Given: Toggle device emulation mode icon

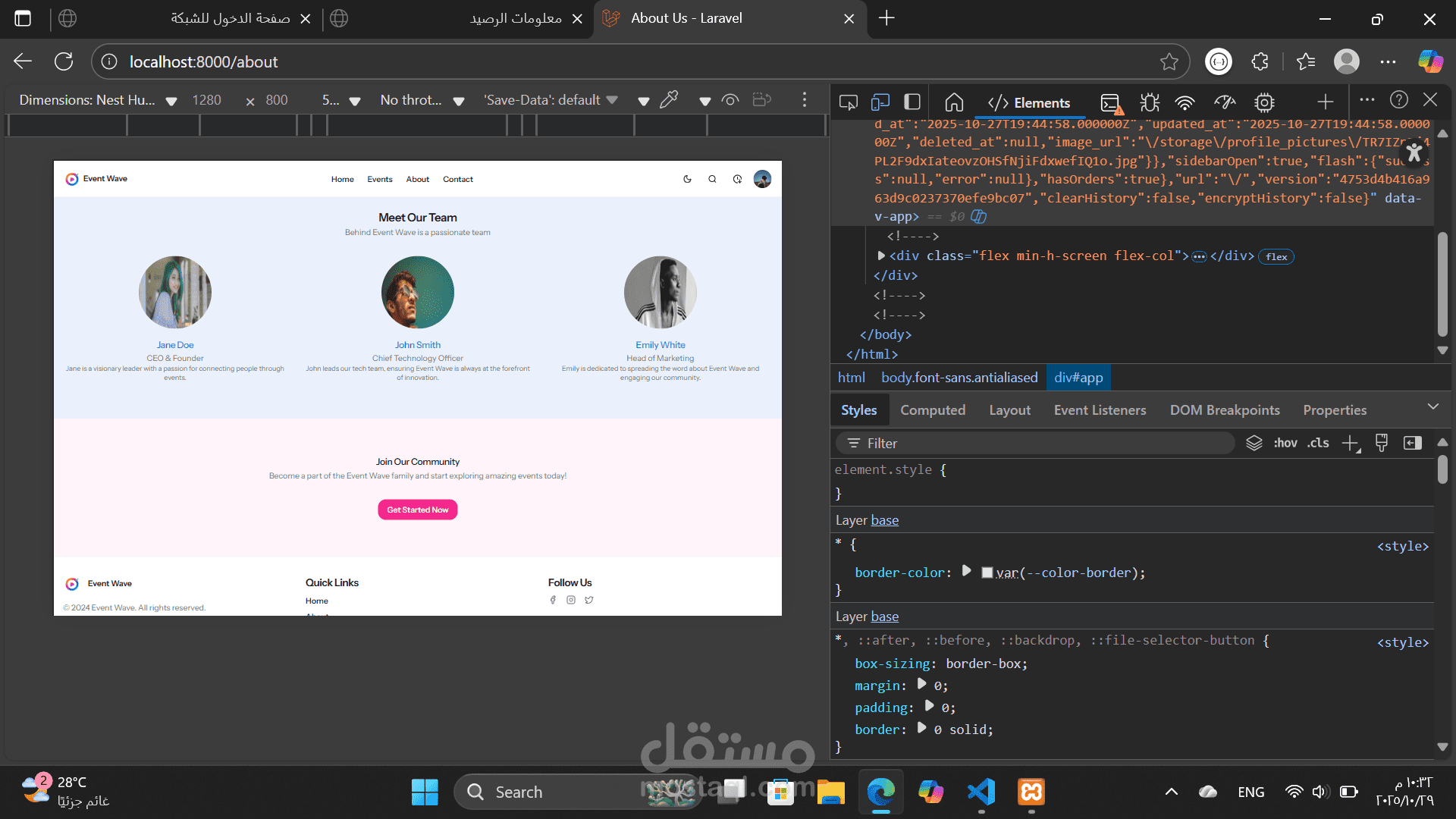Looking at the screenshot, I should point(880,102).
